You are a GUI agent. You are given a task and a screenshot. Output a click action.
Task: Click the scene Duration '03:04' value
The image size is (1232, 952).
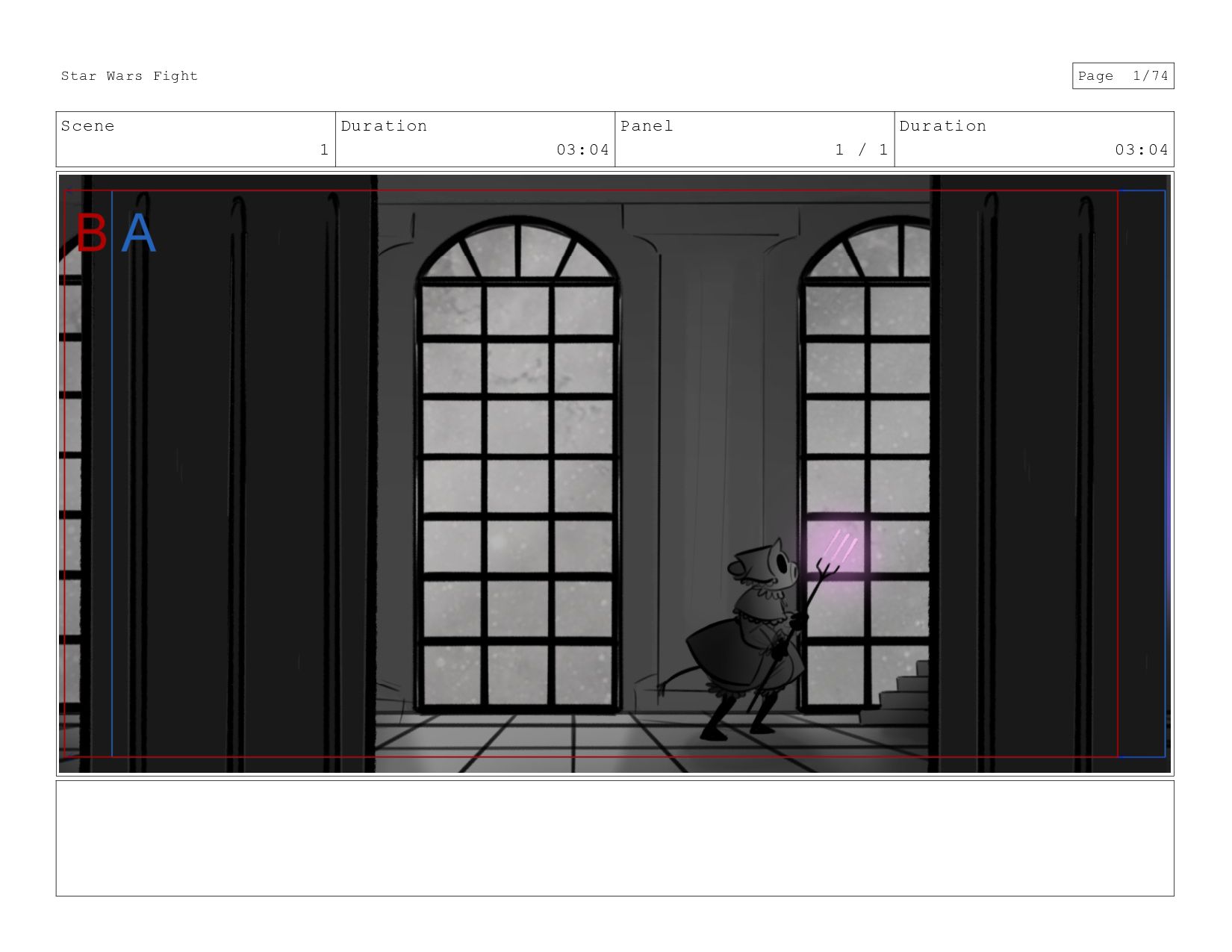pyautogui.click(x=582, y=149)
